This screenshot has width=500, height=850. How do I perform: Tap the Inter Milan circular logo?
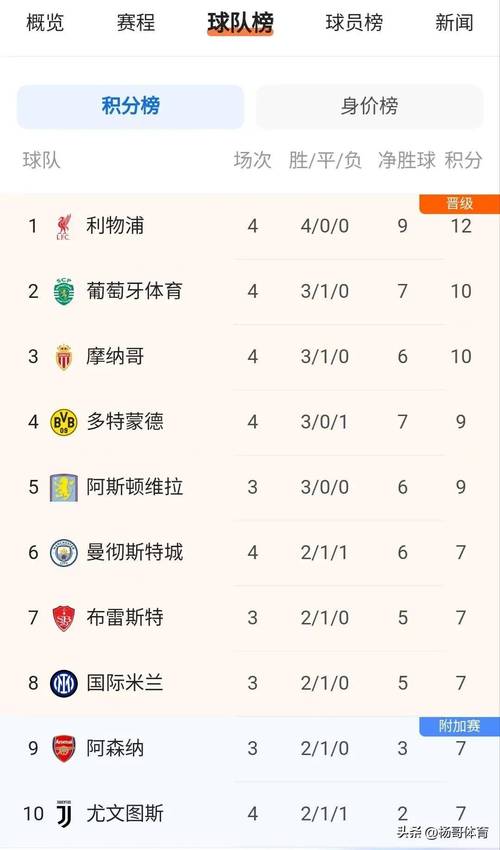(64, 684)
